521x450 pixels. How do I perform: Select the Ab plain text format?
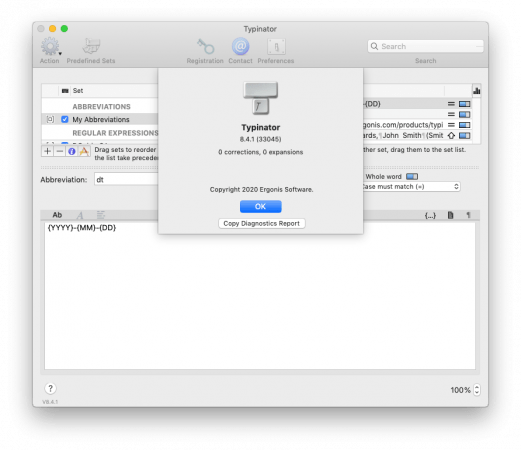tap(57, 215)
